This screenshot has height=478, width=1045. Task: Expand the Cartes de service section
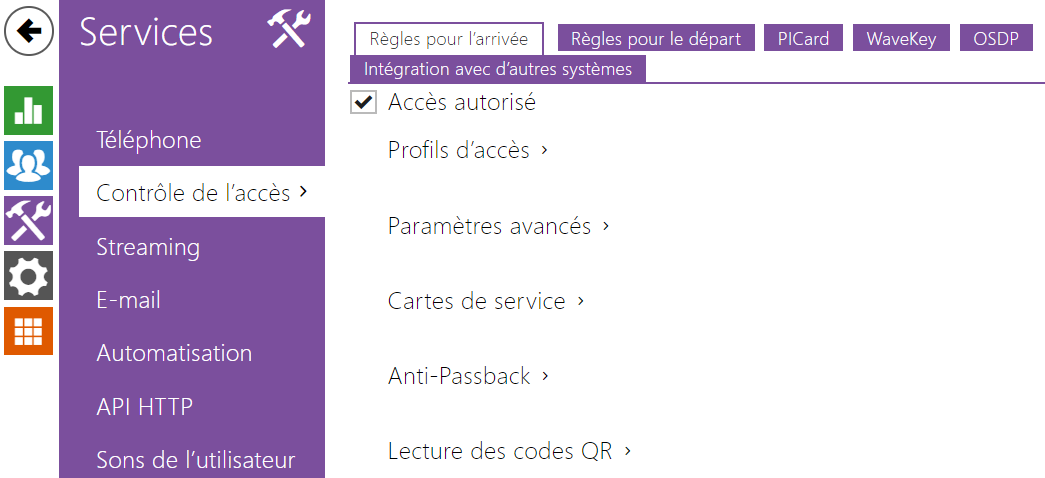pos(486,301)
